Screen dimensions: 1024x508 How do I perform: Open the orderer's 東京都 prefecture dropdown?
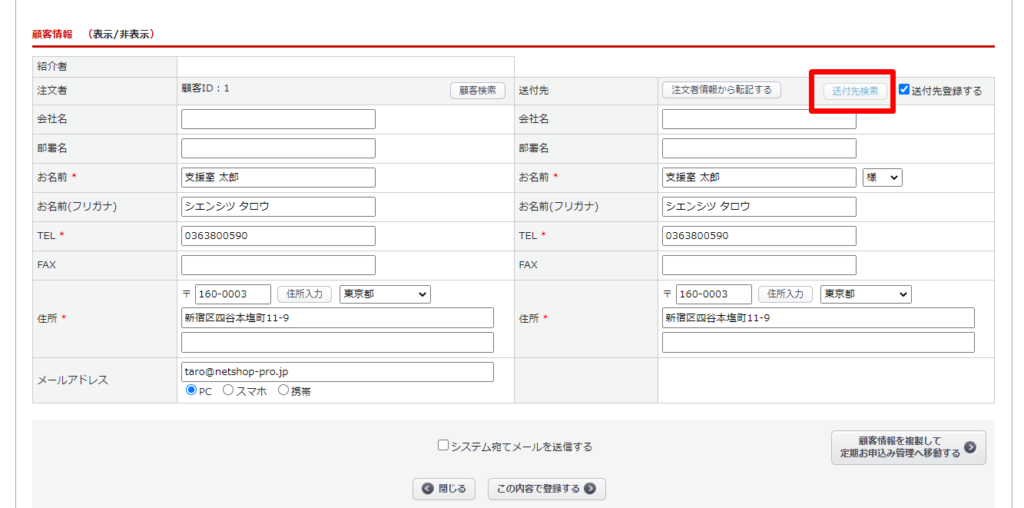[x=385, y=294]
